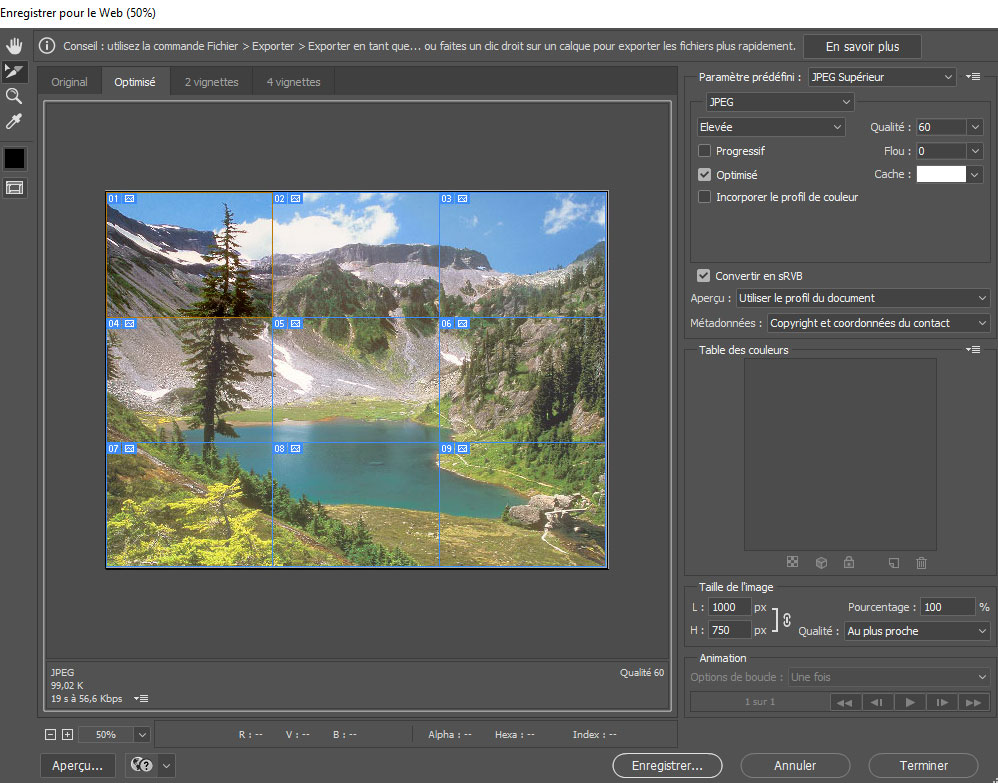Click the zoom out minus button
The width and height of the screenshot is (998, 783).
click(51, 734)
